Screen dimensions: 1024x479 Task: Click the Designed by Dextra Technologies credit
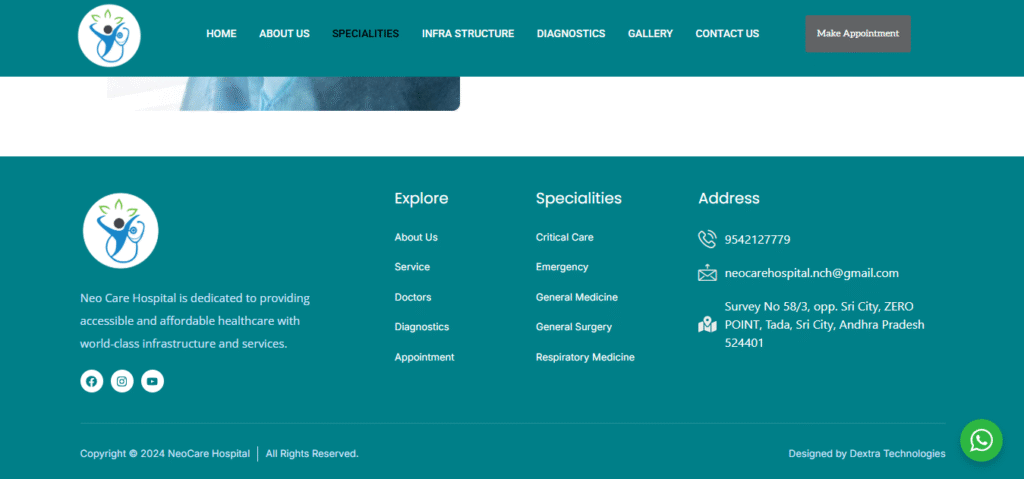pyautogui.click(x=866, y=454)
